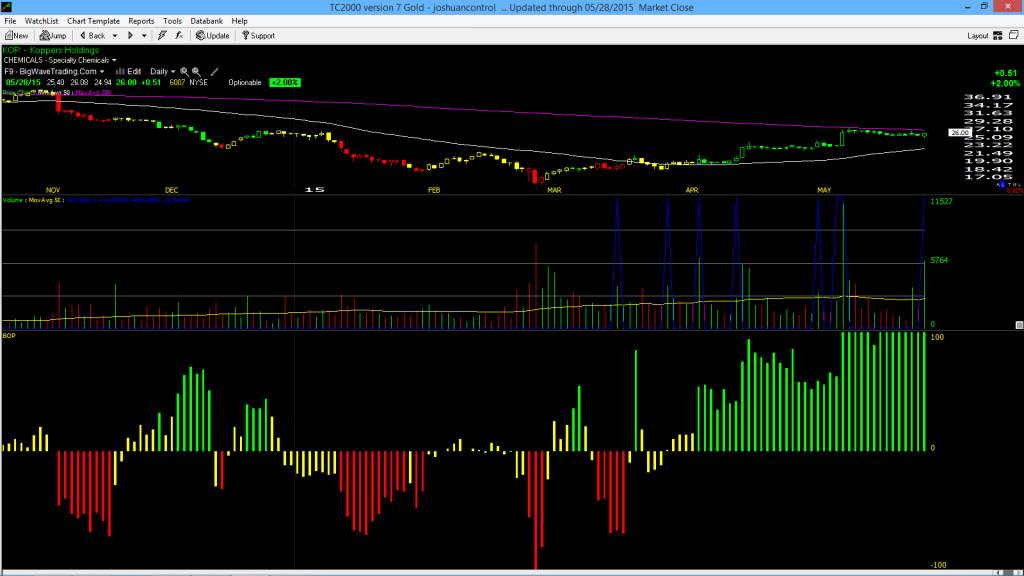This screenshot has width=1024, height=576.
Task: Open the Chart Template menu
Action: point(93,21)
